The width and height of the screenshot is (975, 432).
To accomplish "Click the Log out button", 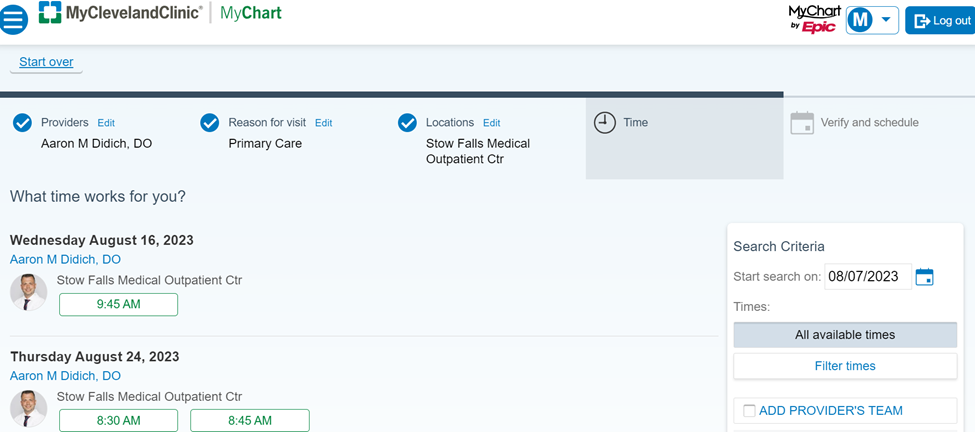I will 940,21.
